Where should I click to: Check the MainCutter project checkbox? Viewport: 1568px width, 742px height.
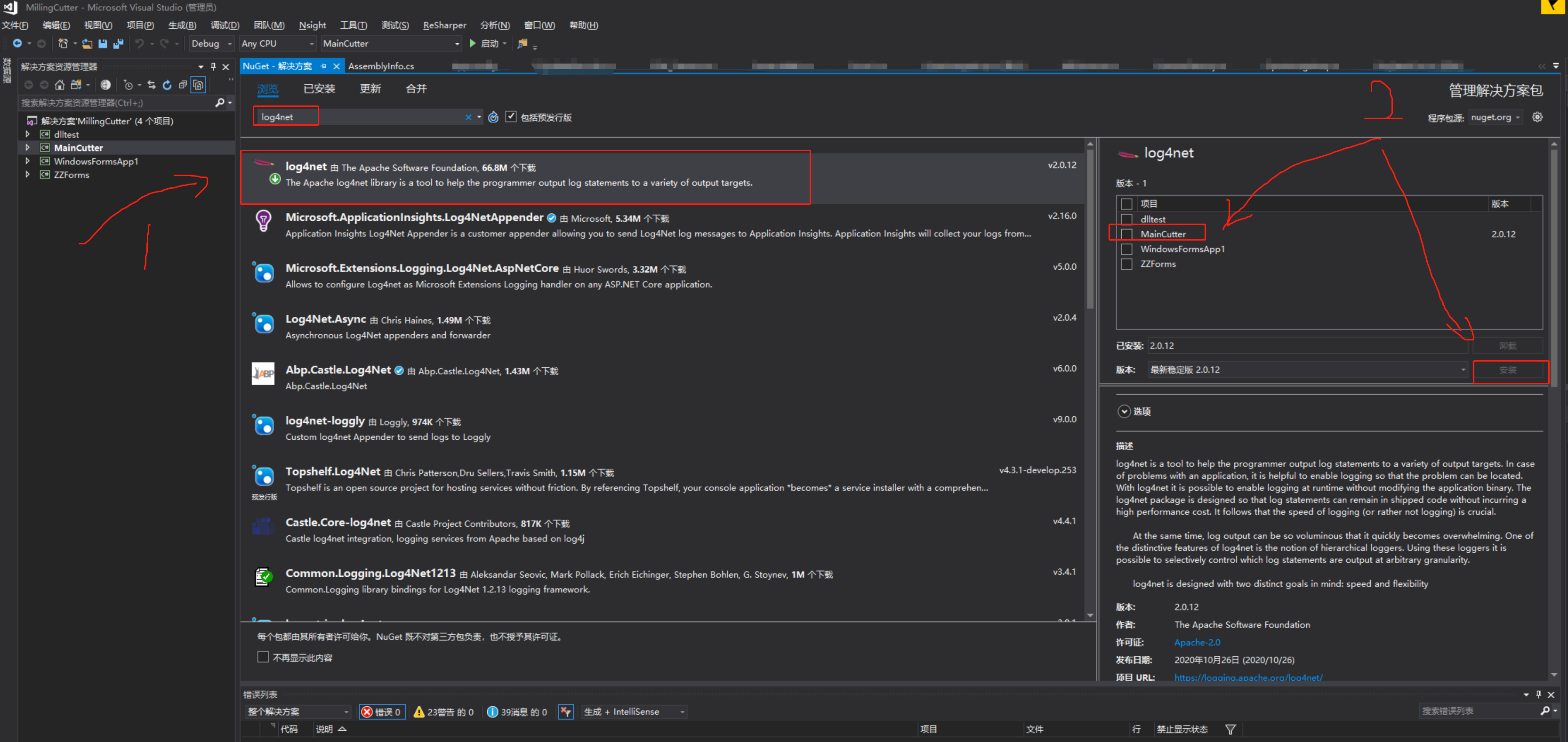[x=1127, y=234]
